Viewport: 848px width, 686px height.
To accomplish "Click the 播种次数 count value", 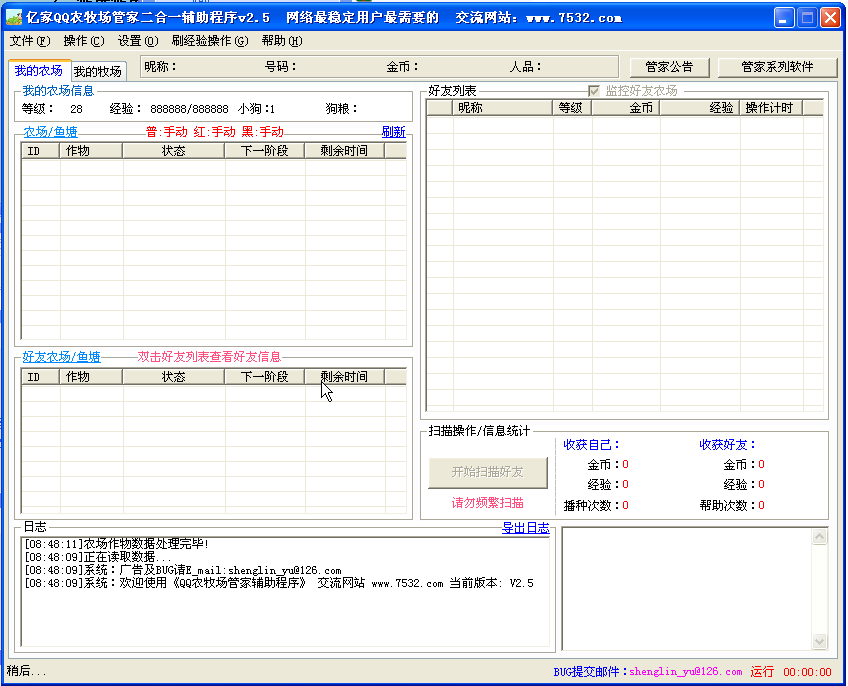I will (x=625, y=505).
